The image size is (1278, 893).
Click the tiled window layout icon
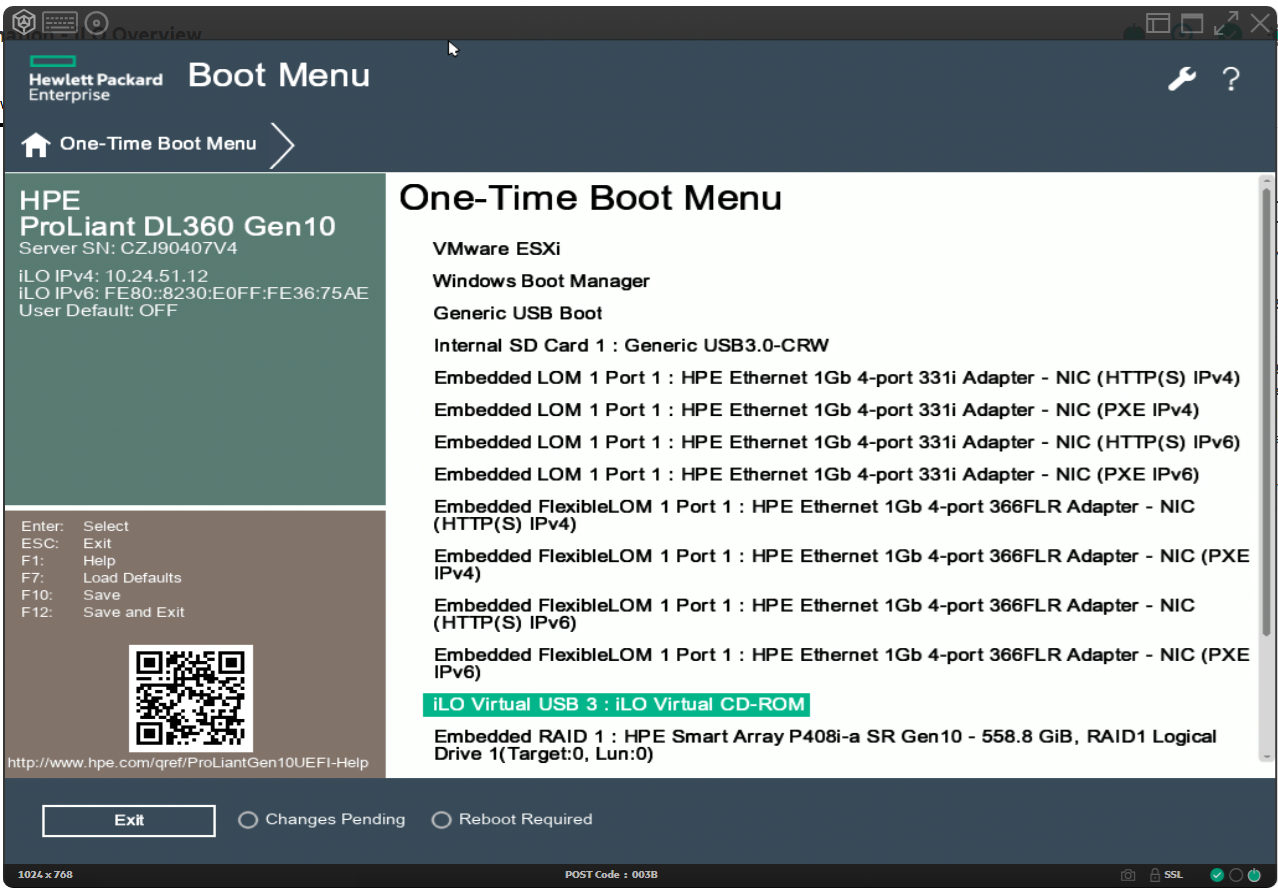tap(1158, 24)
